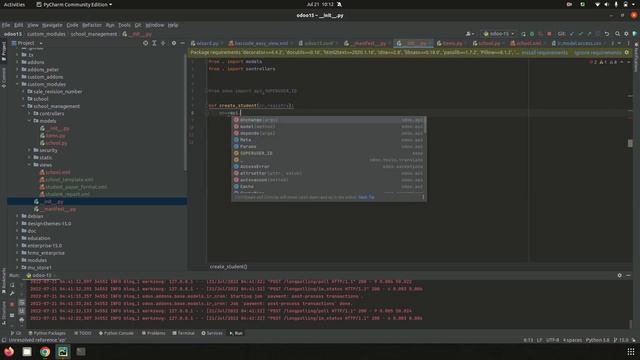Open the Terminal tool window tab
The image size is (640, 360).
pyautogui.click(x=183, y=333)
